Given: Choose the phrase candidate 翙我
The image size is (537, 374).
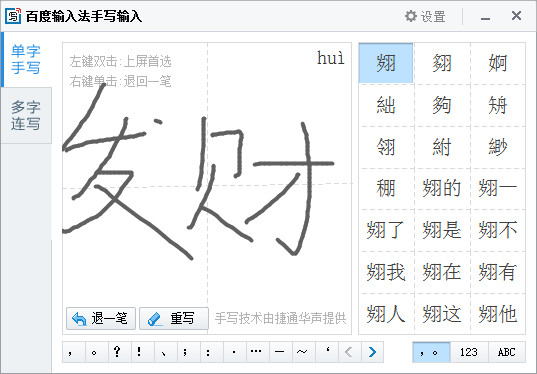Looking at the screenshot, I should (386, 272).
